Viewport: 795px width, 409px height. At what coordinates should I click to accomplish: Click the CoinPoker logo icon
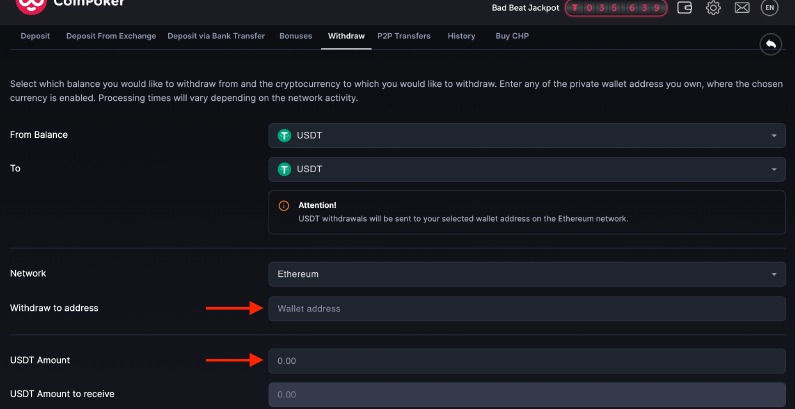click(30, 6)
